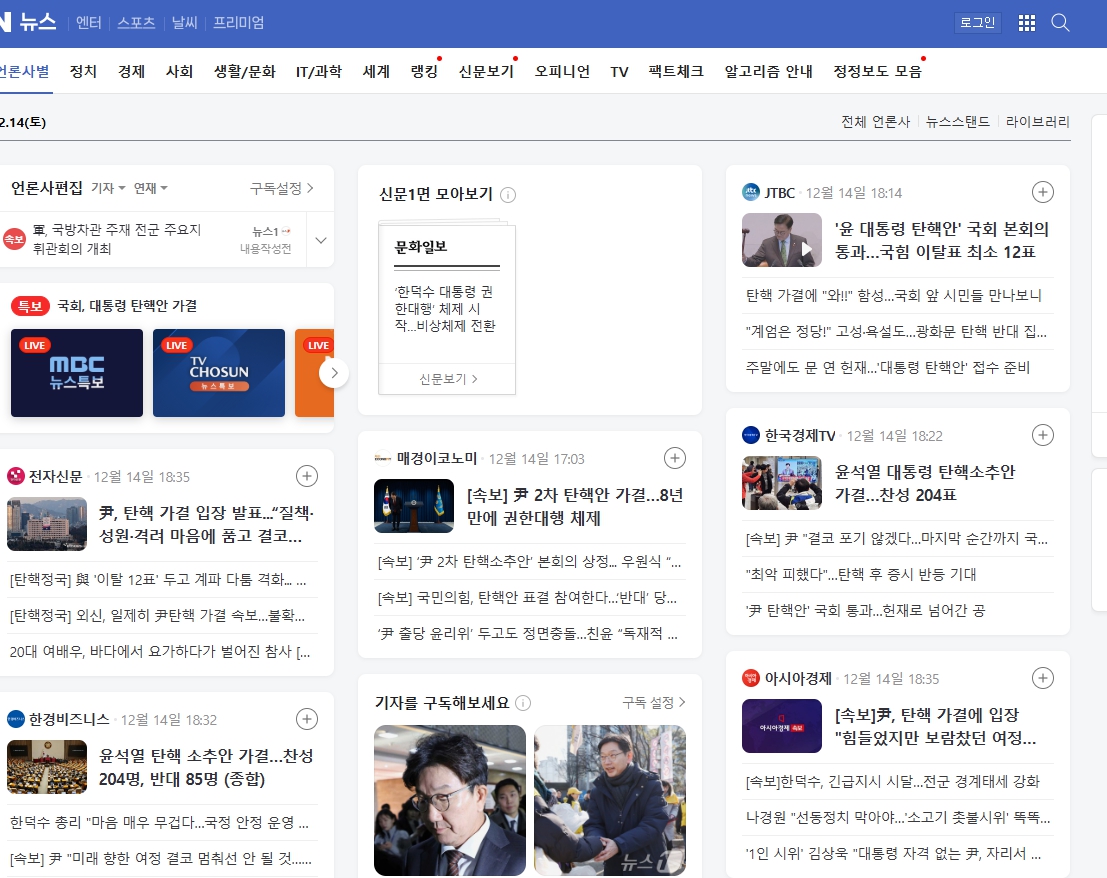Click info icon beside 신문1면 모아보기
This screenshot has width=1107, height=878.
point(508,195)
